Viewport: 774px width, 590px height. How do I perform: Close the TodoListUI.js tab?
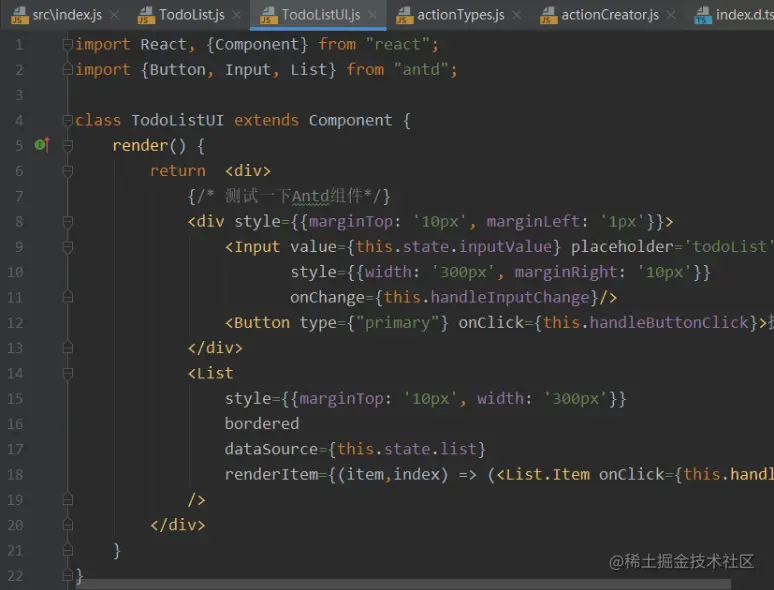[373, 15]
